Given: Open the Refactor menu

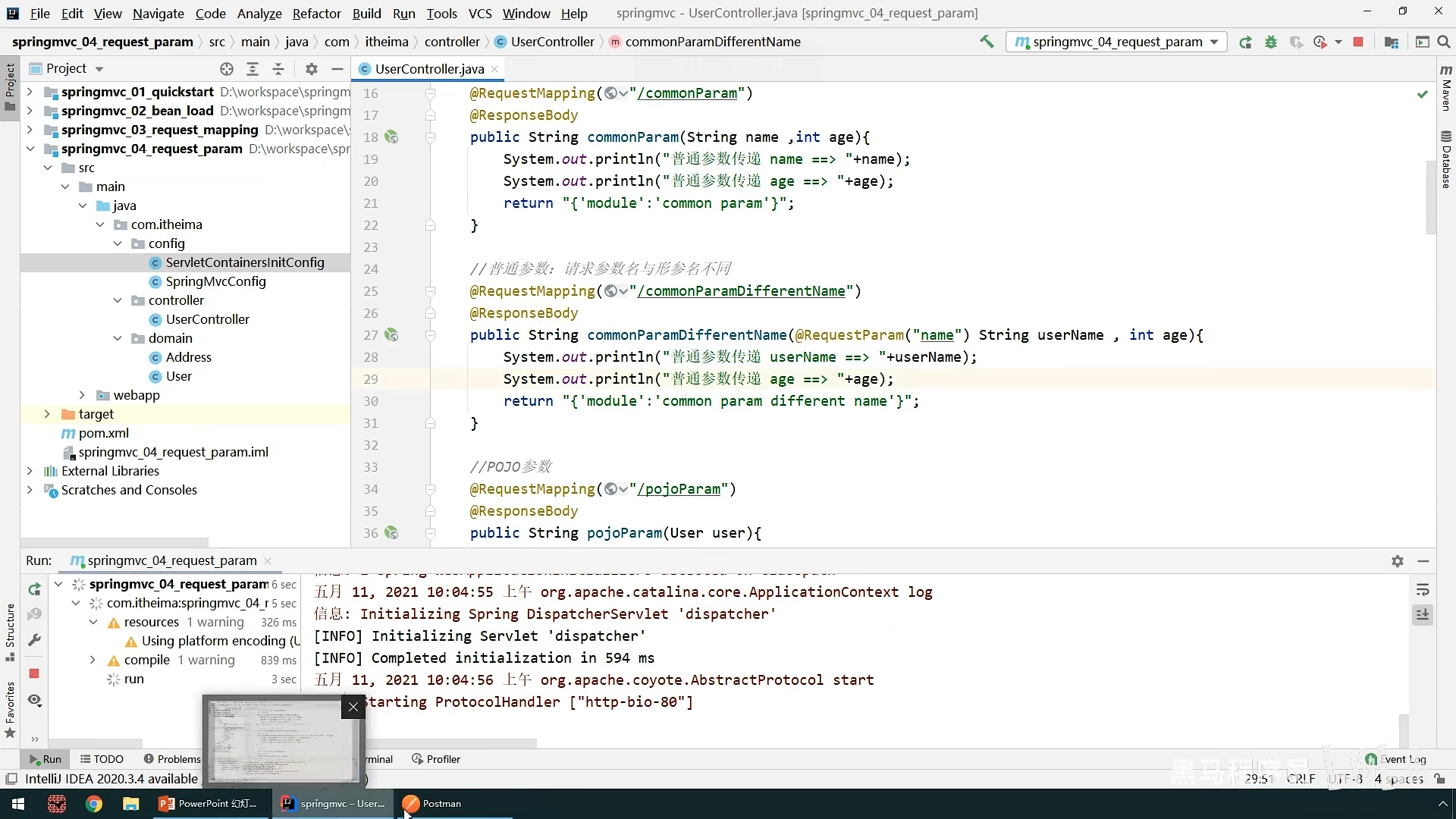Looking at the screenshot, I should (x=316, y=14).
